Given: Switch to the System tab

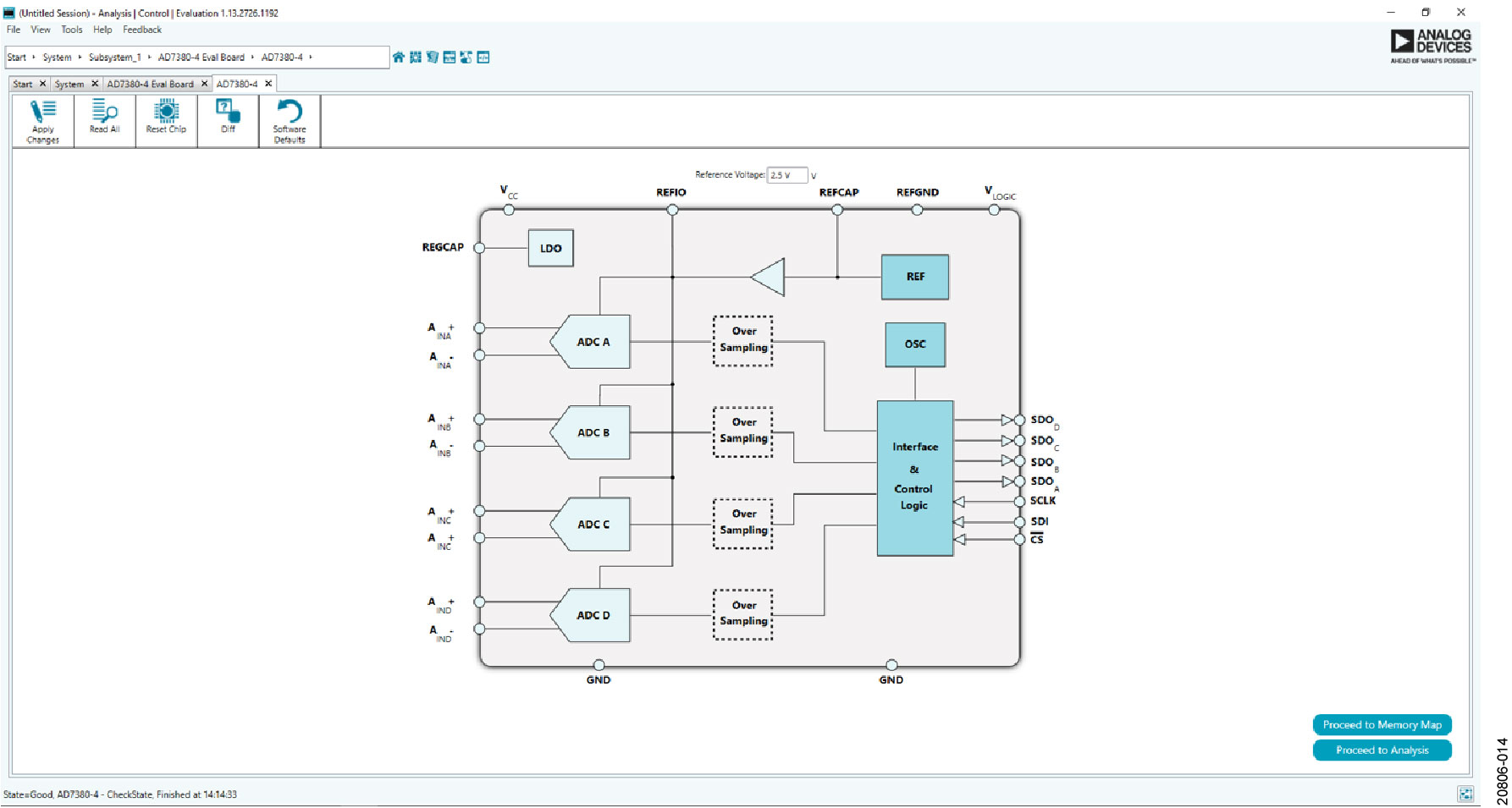Looking at the screenshot, I should [70, 84].
